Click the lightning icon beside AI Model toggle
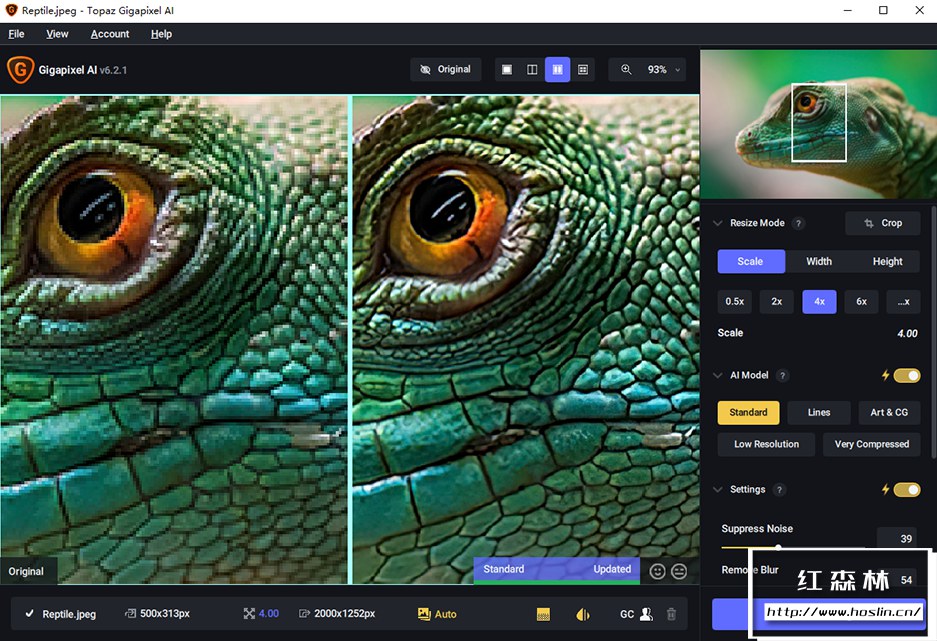 click(x=885, y=375)
